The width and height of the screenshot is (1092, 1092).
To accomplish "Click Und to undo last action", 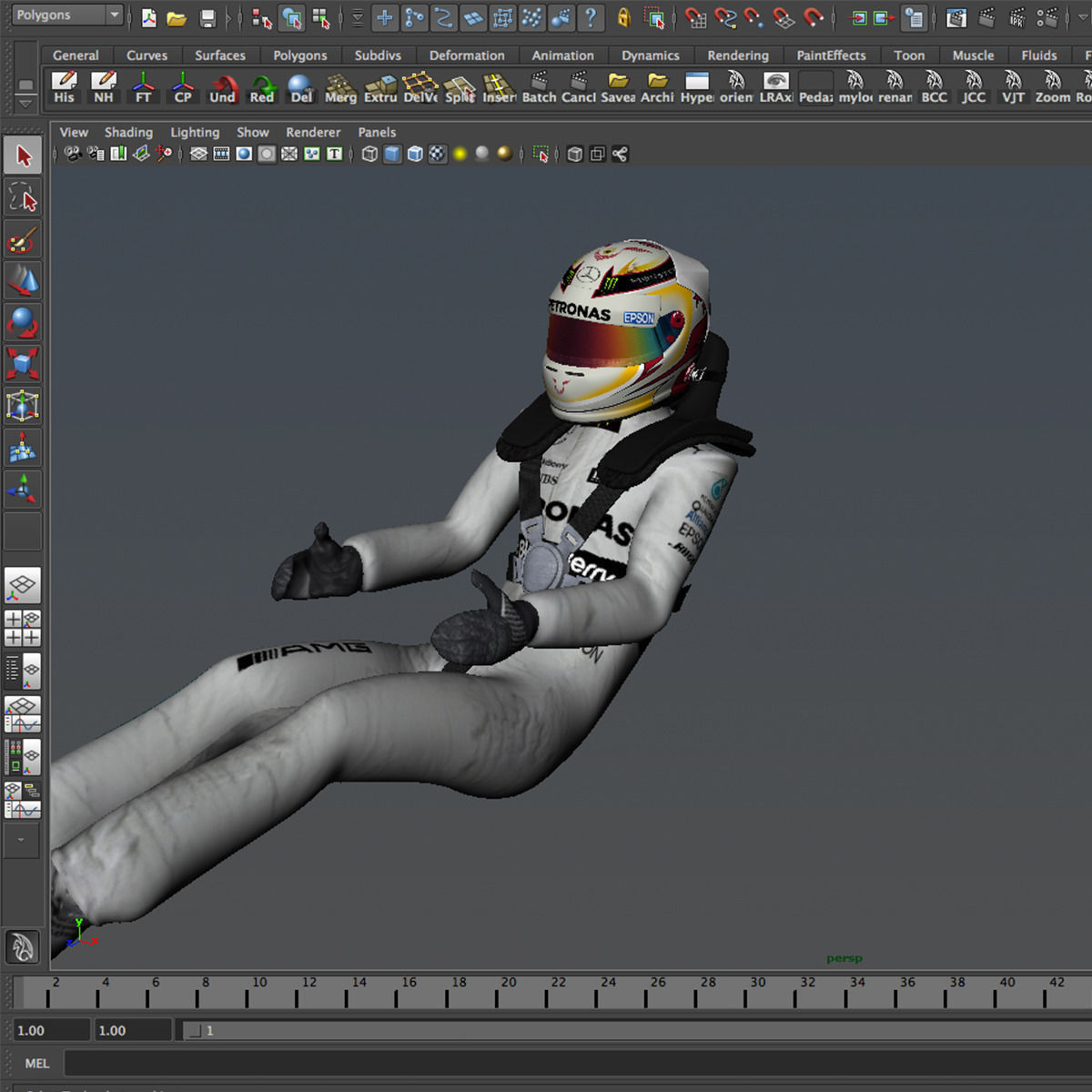I will (221, 87).
